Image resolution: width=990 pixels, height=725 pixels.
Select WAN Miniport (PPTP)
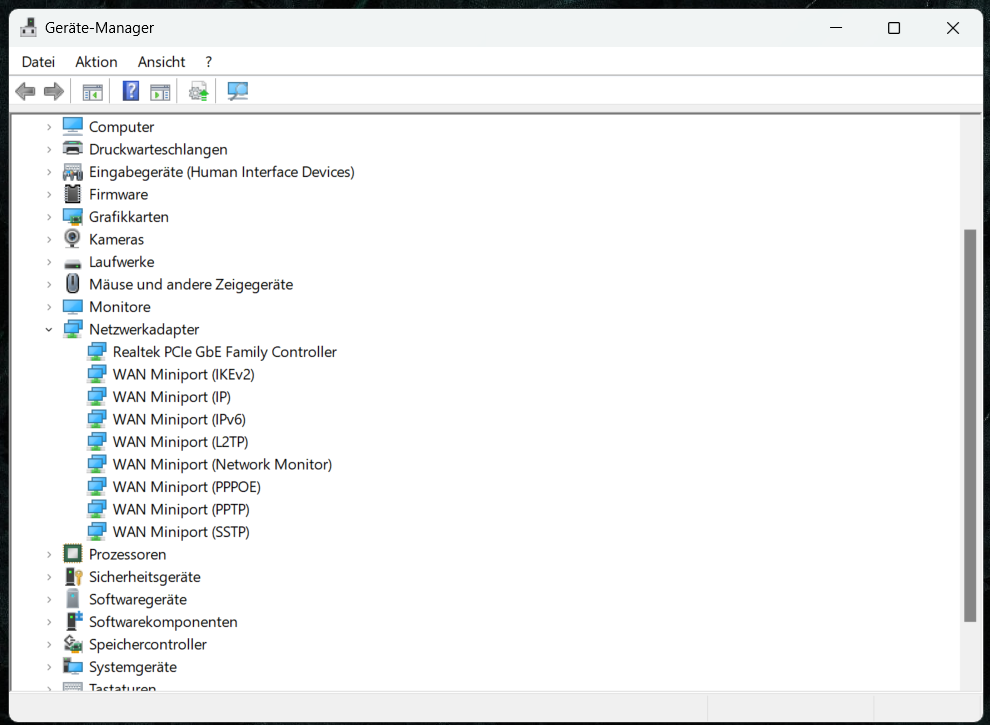coord(181,510)
